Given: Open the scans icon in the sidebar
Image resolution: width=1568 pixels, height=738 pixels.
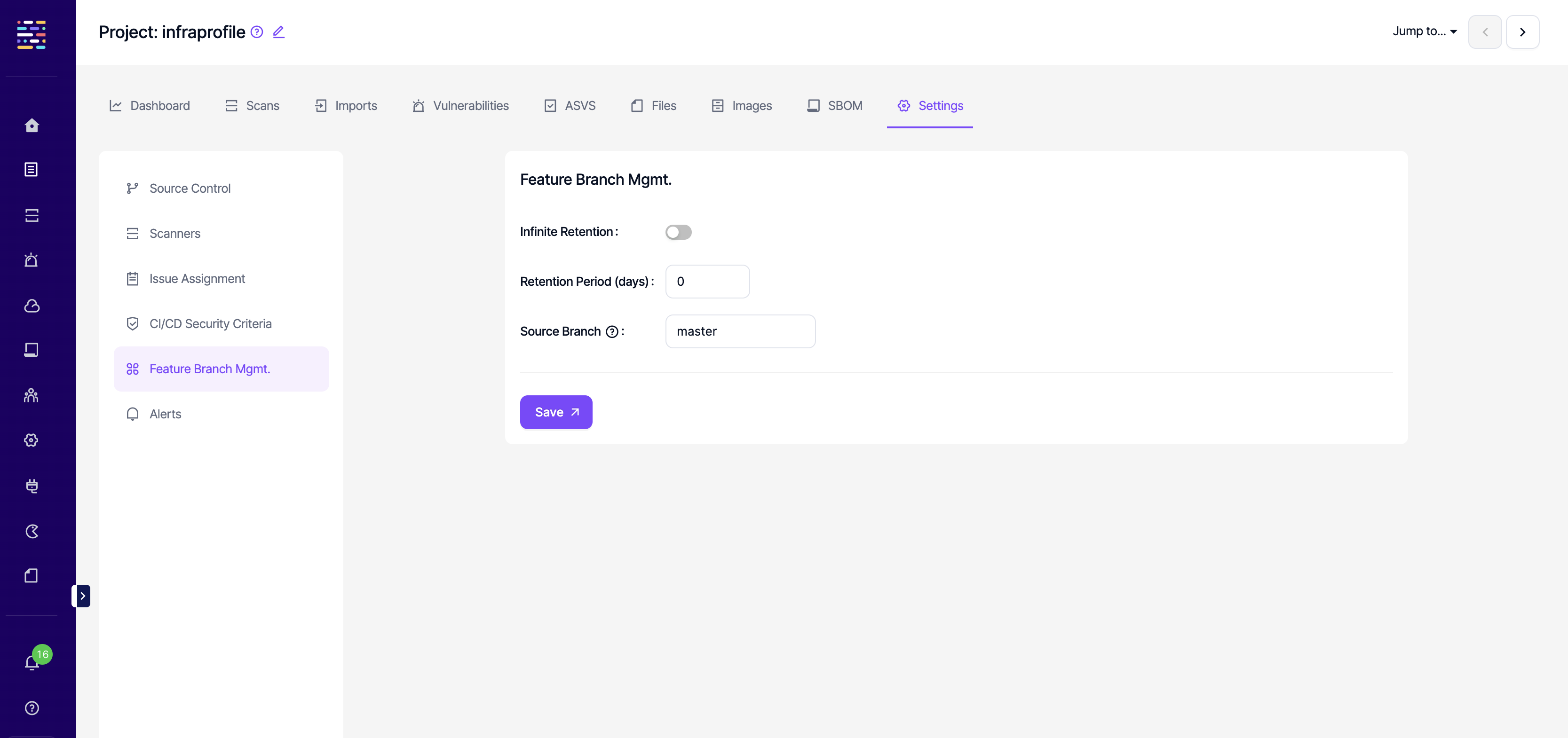Looking at the screenshot, I should (x=32, y=215).
